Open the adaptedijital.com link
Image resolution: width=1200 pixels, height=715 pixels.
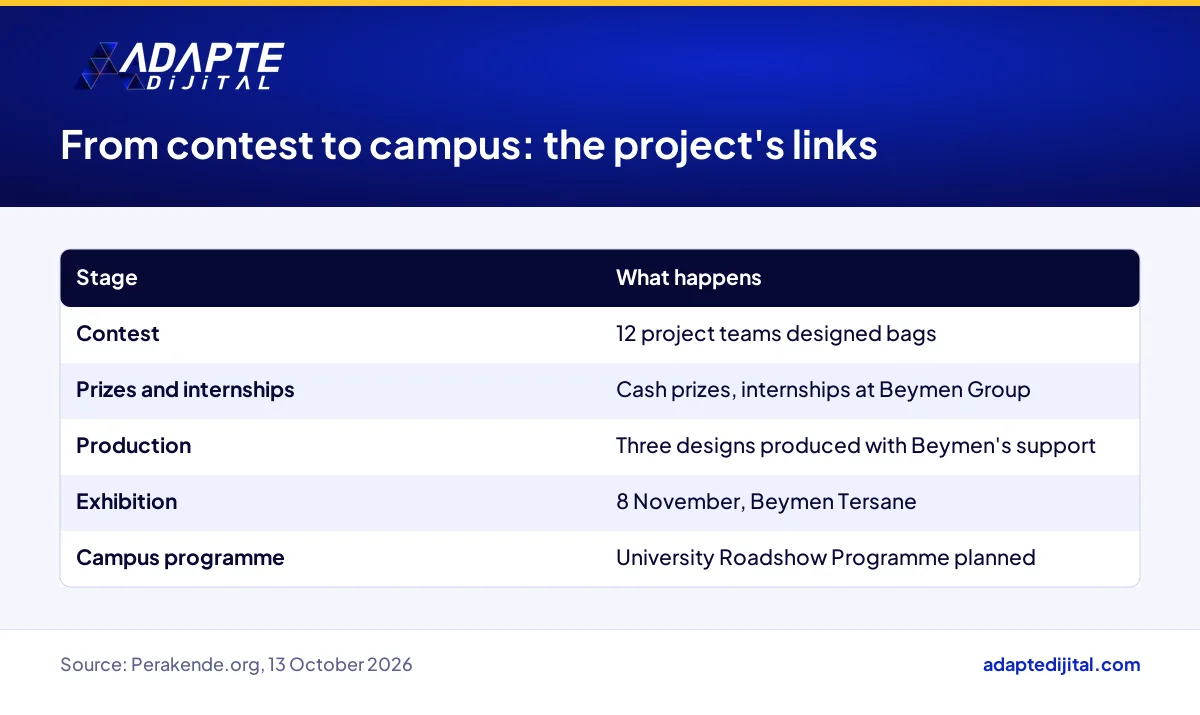[1061, 665]
